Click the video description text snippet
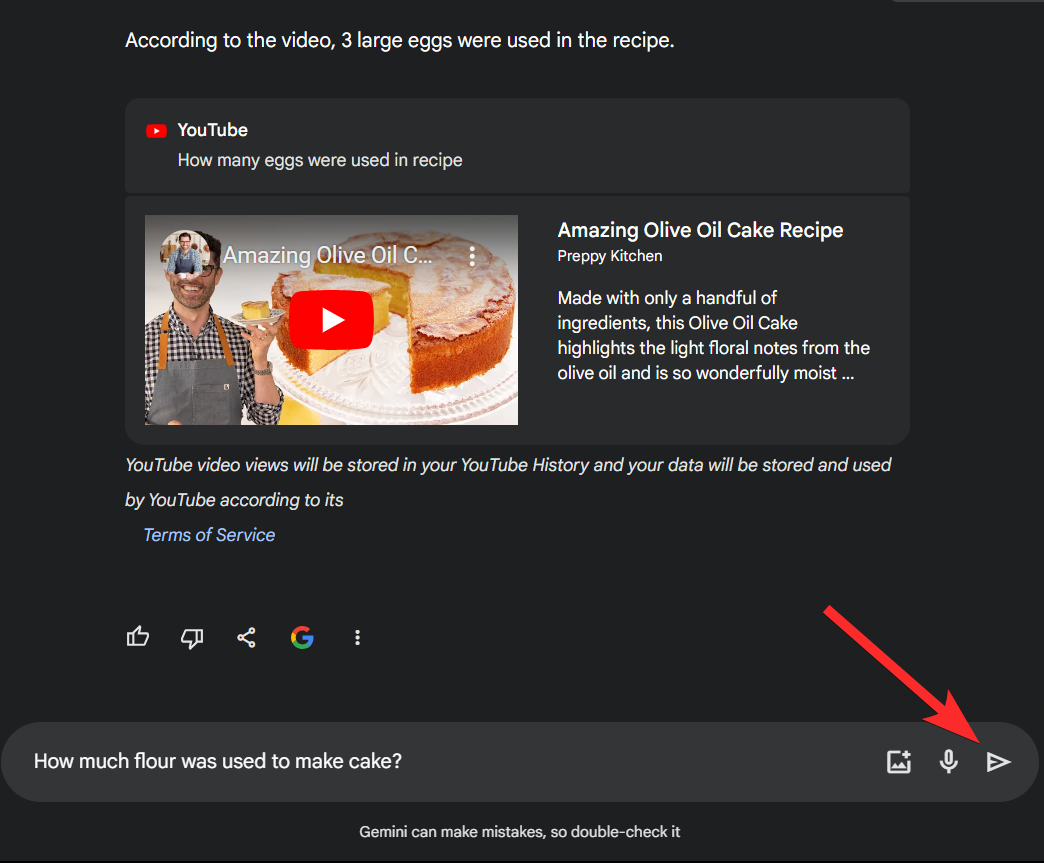The width and height of the screenshot is (1044, 863). tap(713, 336)
